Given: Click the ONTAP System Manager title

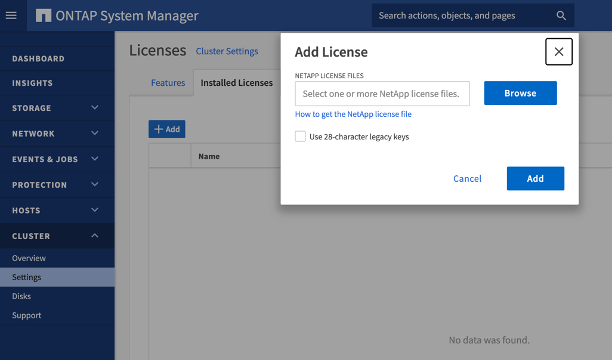Looking at the screenshot, I should pos(127,16).
